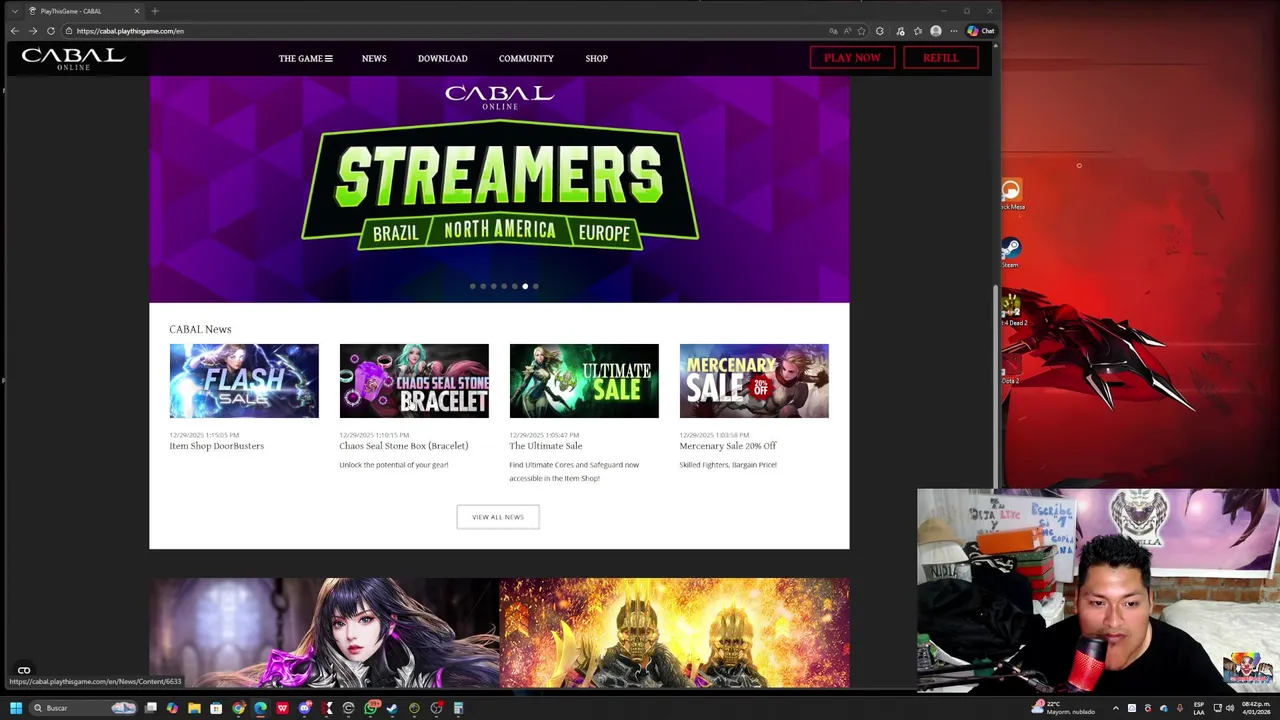Screen dimensions: 1280x720
Task: Click the golden armored knights promo banner
Action: 674,633
